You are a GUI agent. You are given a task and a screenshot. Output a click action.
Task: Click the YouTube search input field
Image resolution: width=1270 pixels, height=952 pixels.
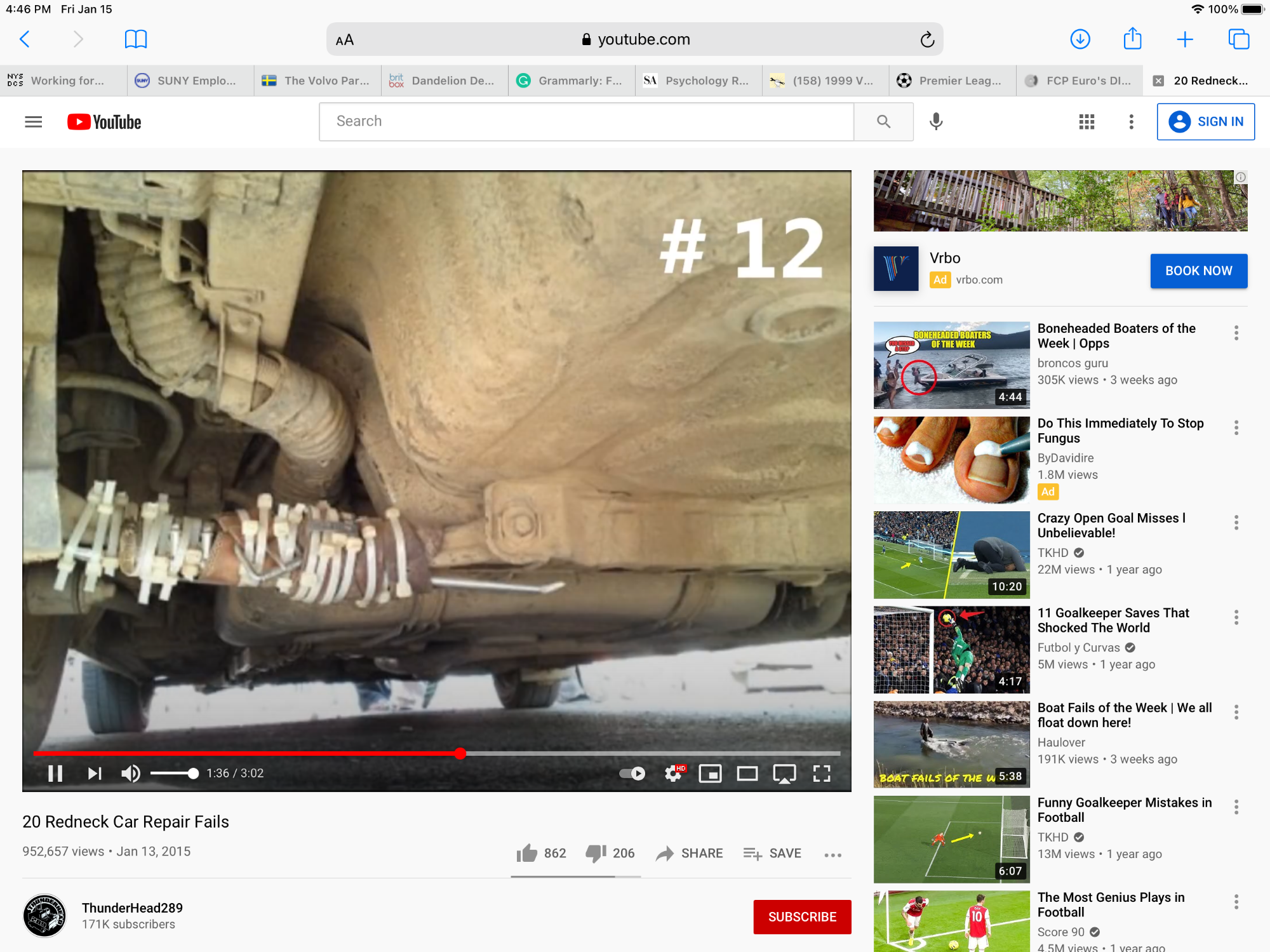pos(586,121)
